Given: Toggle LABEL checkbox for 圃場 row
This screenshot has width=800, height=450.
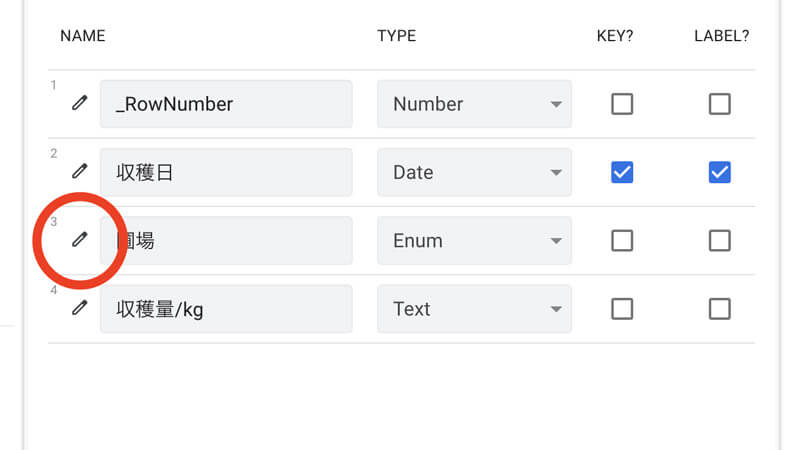Looking at the screenshot, I should (719, 240).
